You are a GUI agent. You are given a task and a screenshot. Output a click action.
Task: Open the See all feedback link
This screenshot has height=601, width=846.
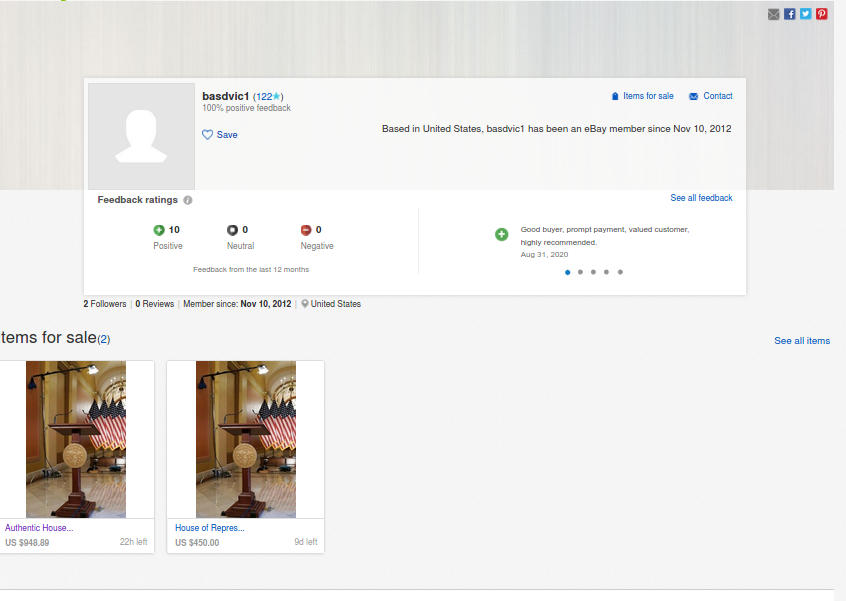coord(701,198)
